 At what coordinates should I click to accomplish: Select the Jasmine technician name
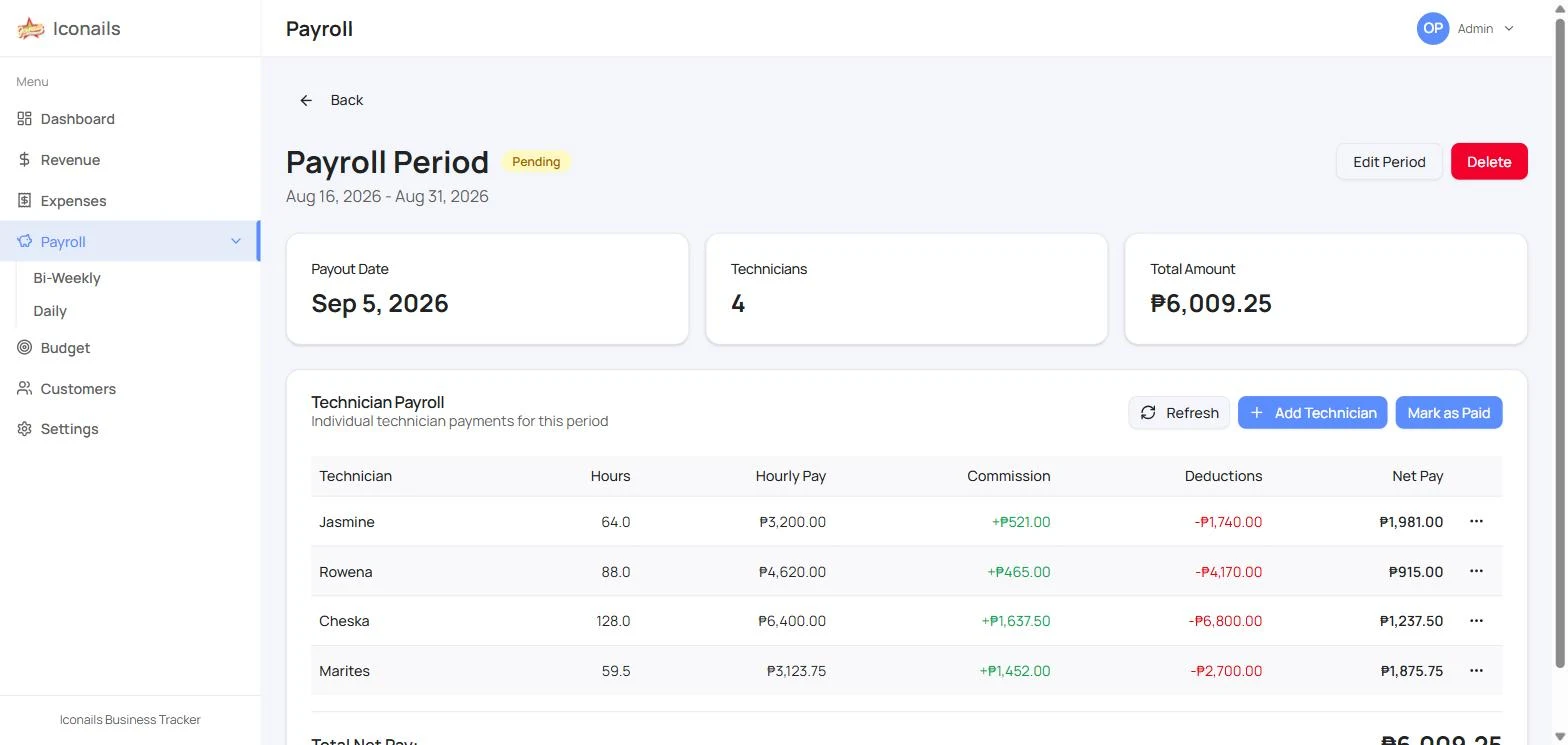click(347, 522)
